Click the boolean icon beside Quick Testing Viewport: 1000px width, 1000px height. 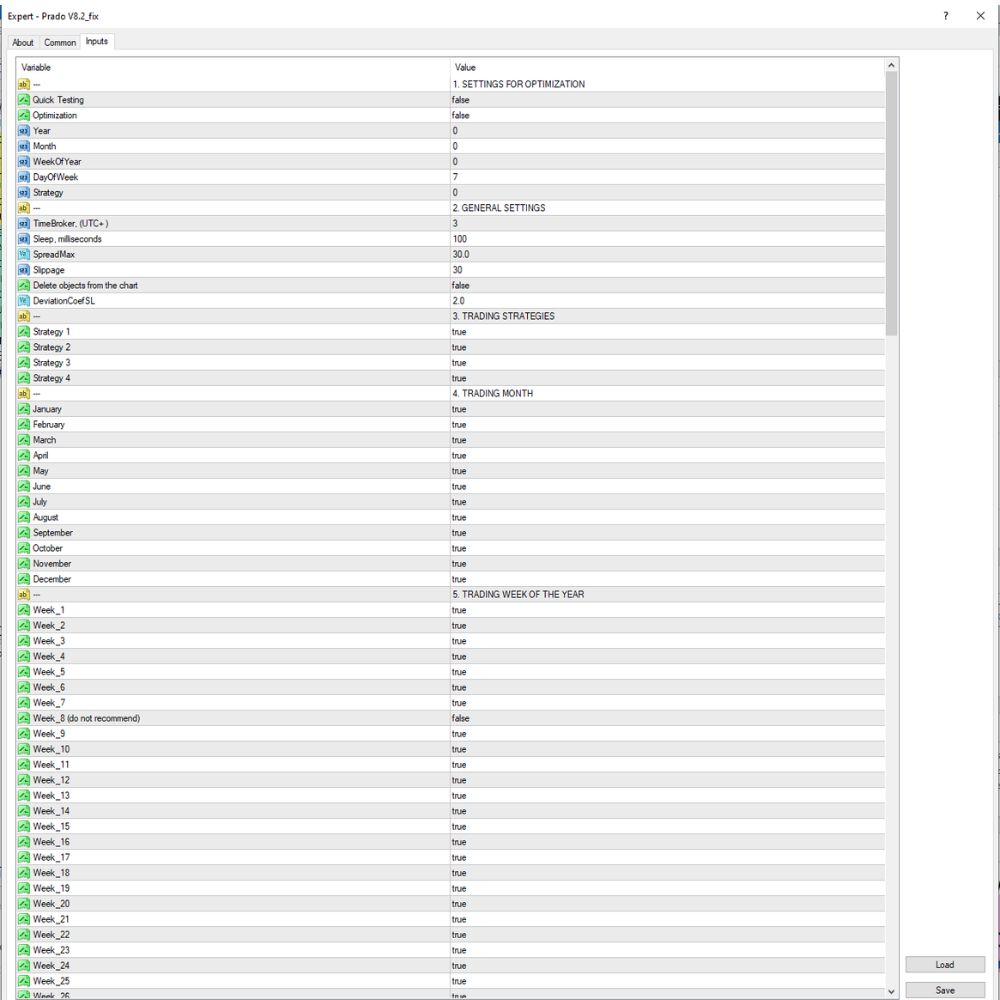[x=24, y=99]
